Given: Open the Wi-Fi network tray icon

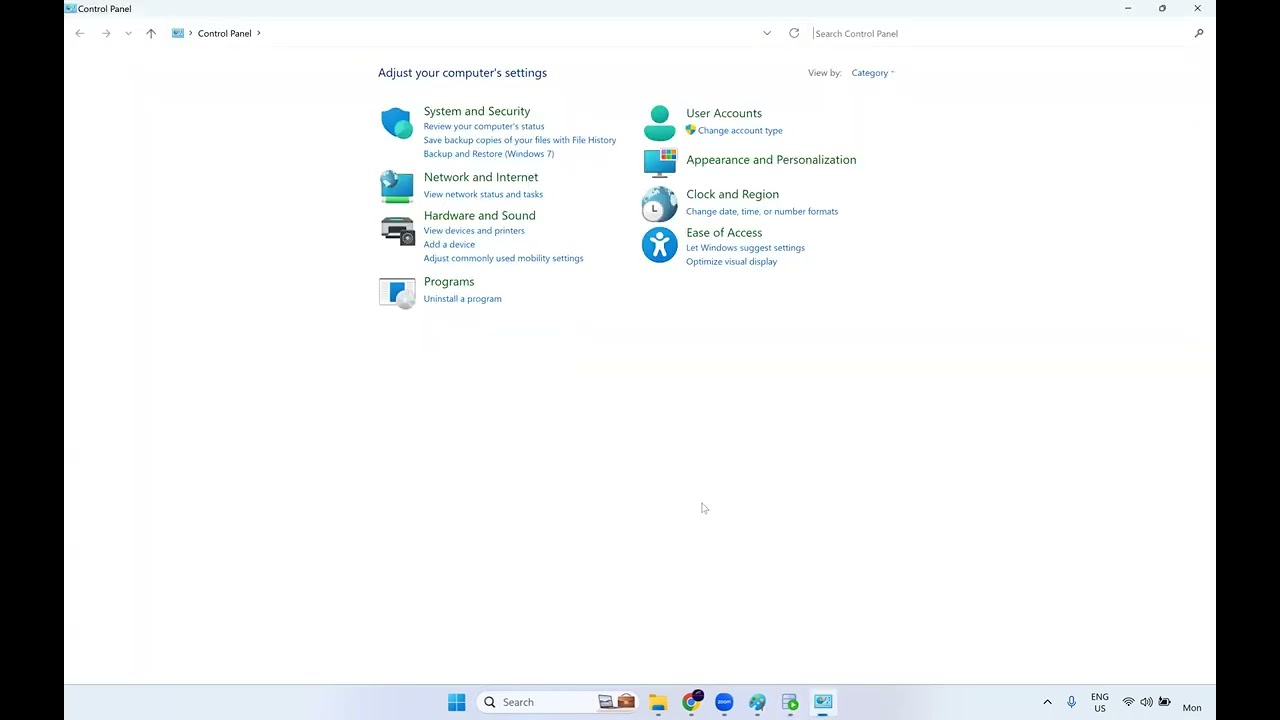Looking at the screenshot, I should [x=1128, y=702].
